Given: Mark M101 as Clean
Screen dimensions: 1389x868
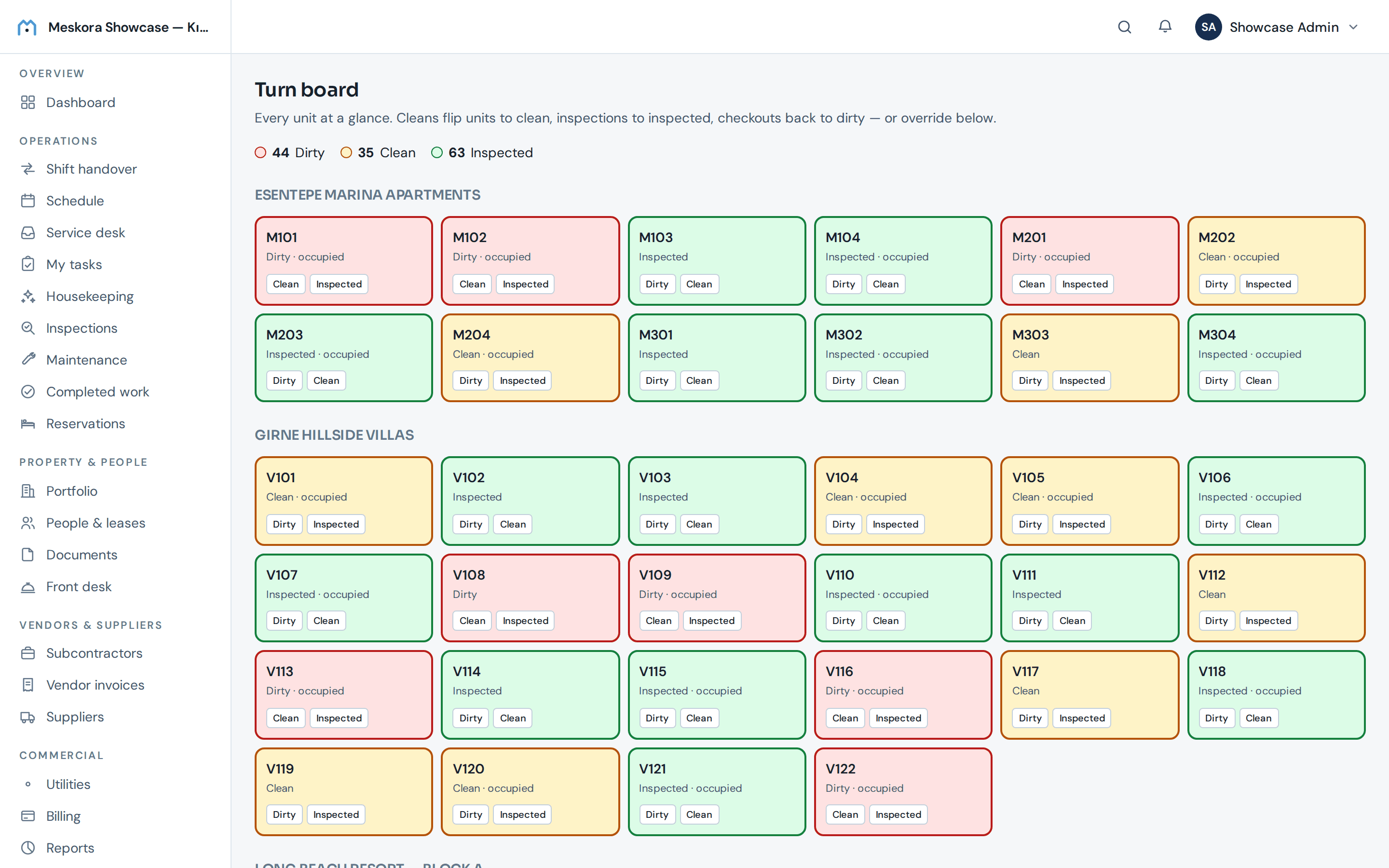Looking at the screenshot, I should [x=285, y=284].
